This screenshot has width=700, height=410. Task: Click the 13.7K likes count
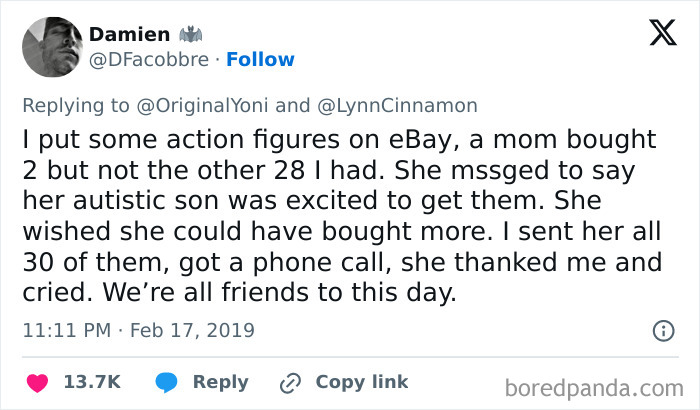[x=92, y=382]
